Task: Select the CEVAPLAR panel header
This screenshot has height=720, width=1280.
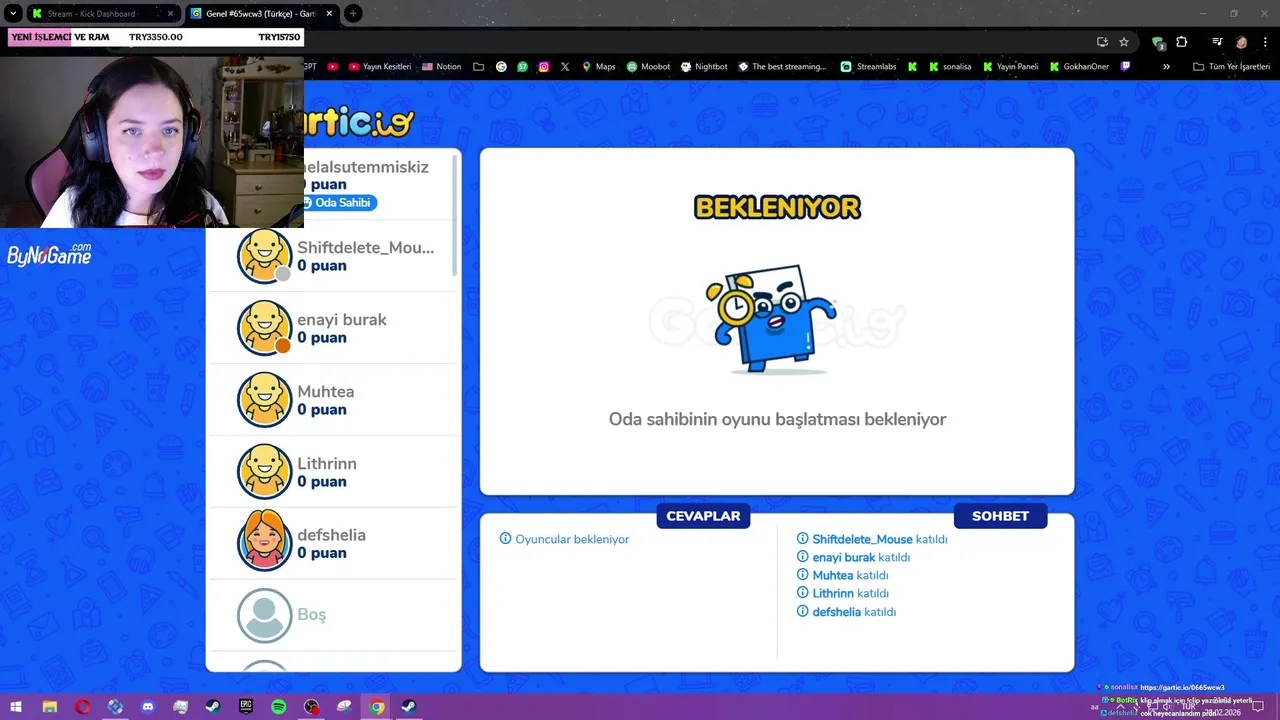Action: tap(703, 516)
